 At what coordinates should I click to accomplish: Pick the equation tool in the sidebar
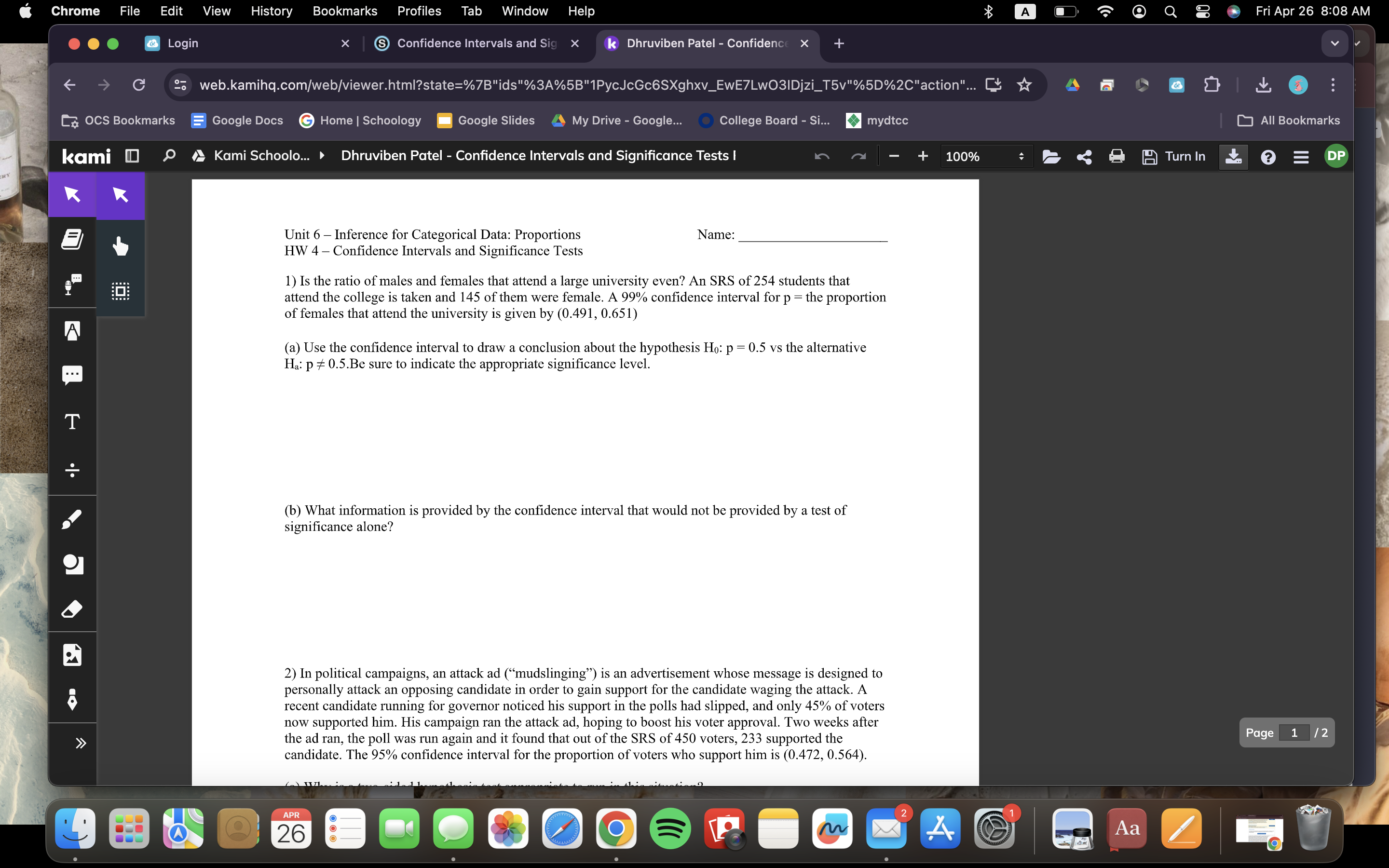click(72, 470)
